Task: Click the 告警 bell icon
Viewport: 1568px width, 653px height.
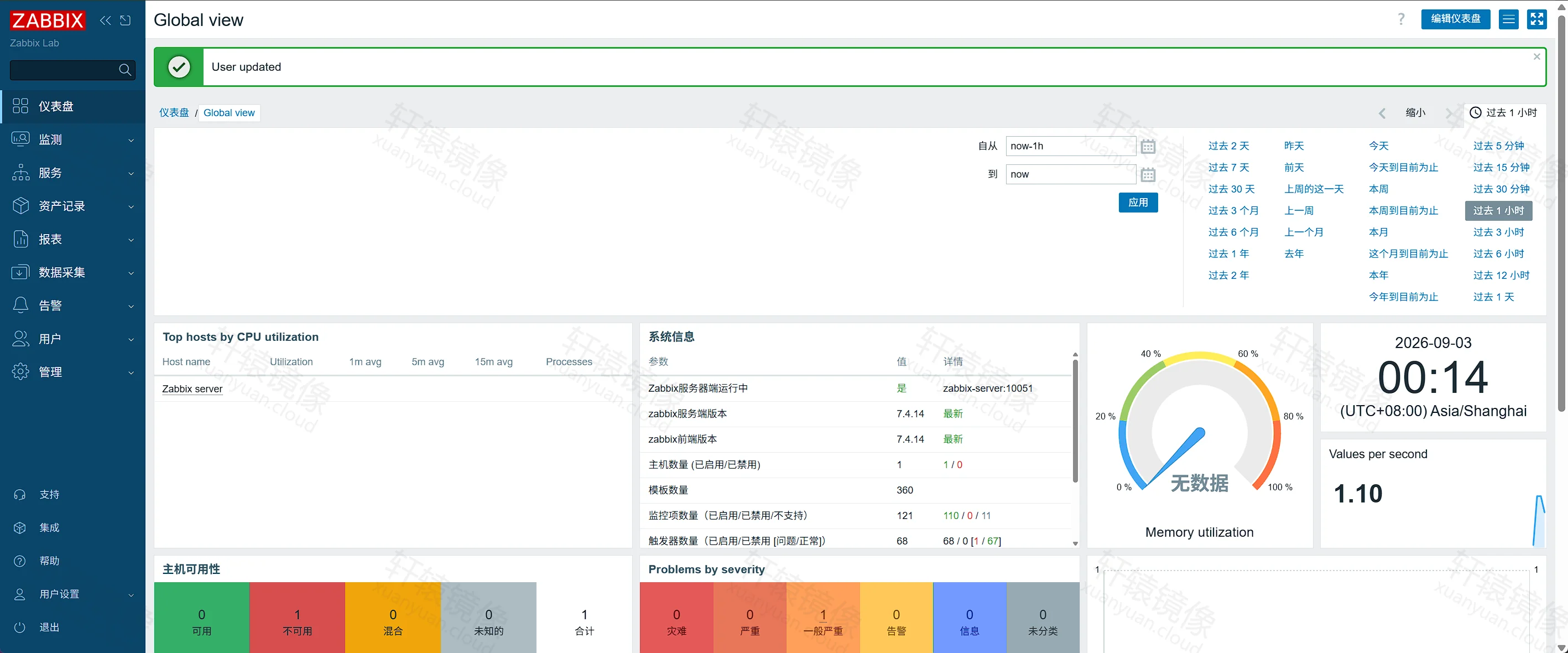Action: pos(20,305)
